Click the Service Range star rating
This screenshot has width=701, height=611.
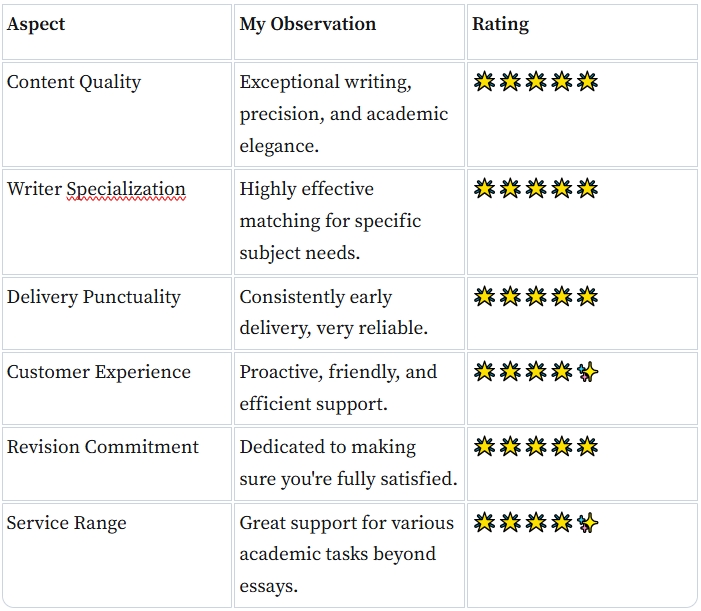point(535,522)
